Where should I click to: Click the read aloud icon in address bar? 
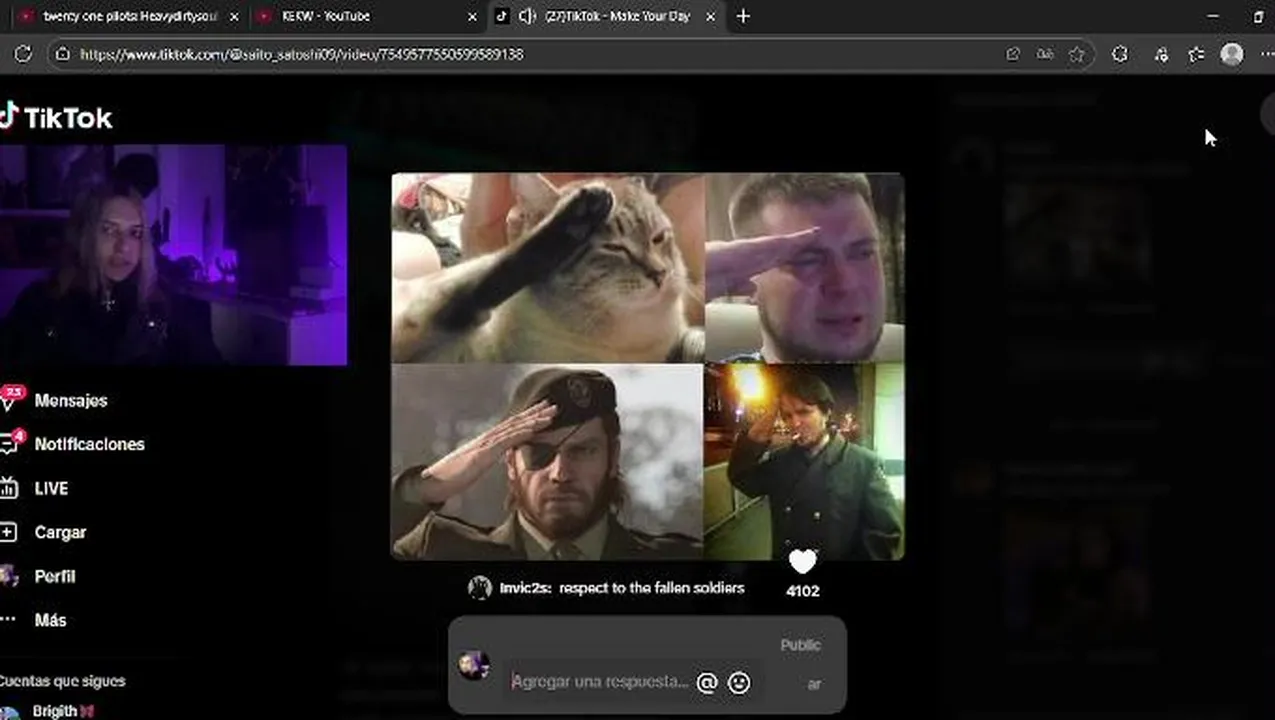(1045, 54)
